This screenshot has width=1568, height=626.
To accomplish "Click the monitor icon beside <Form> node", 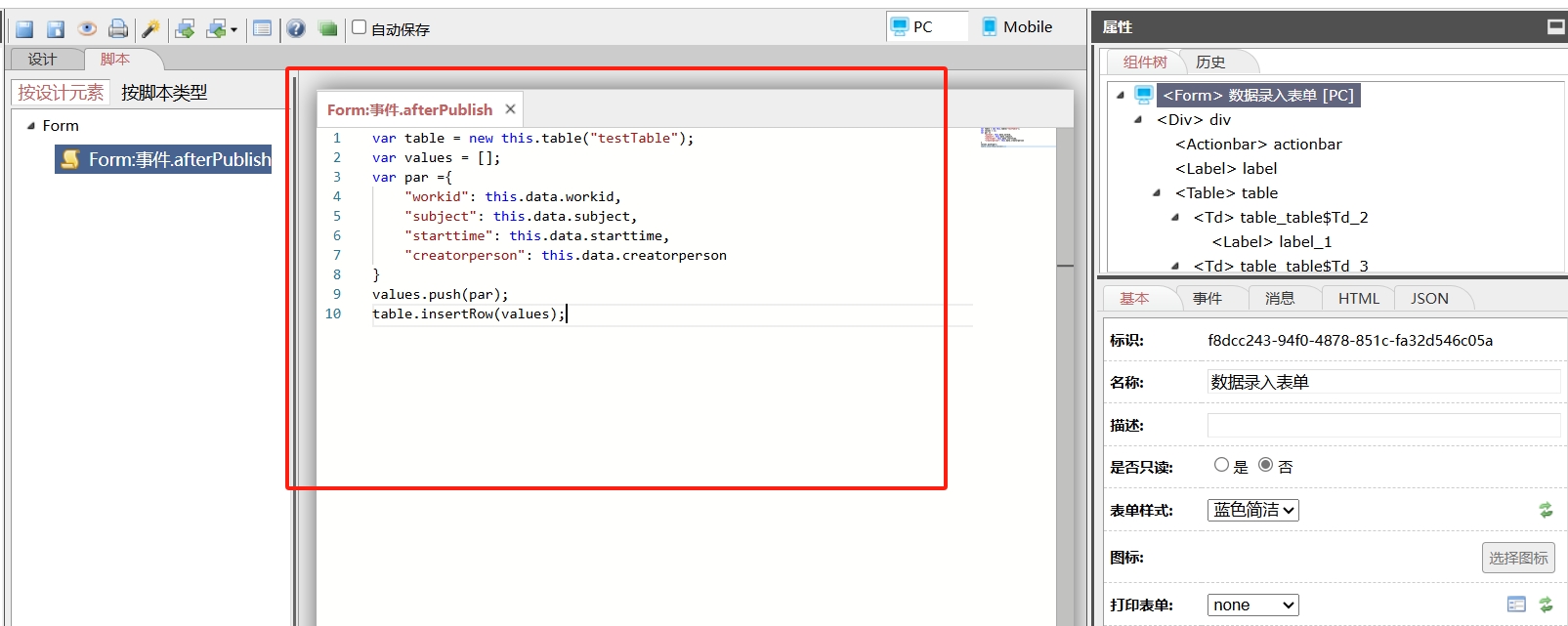I will (x=1143, y=95).
